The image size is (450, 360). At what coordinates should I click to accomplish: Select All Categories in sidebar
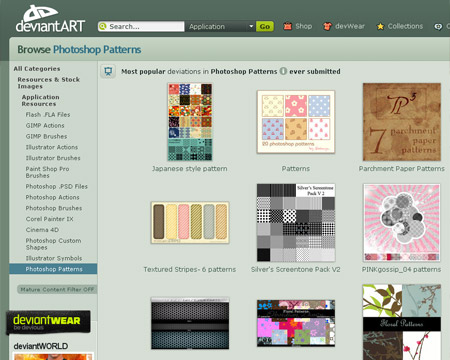37,68
